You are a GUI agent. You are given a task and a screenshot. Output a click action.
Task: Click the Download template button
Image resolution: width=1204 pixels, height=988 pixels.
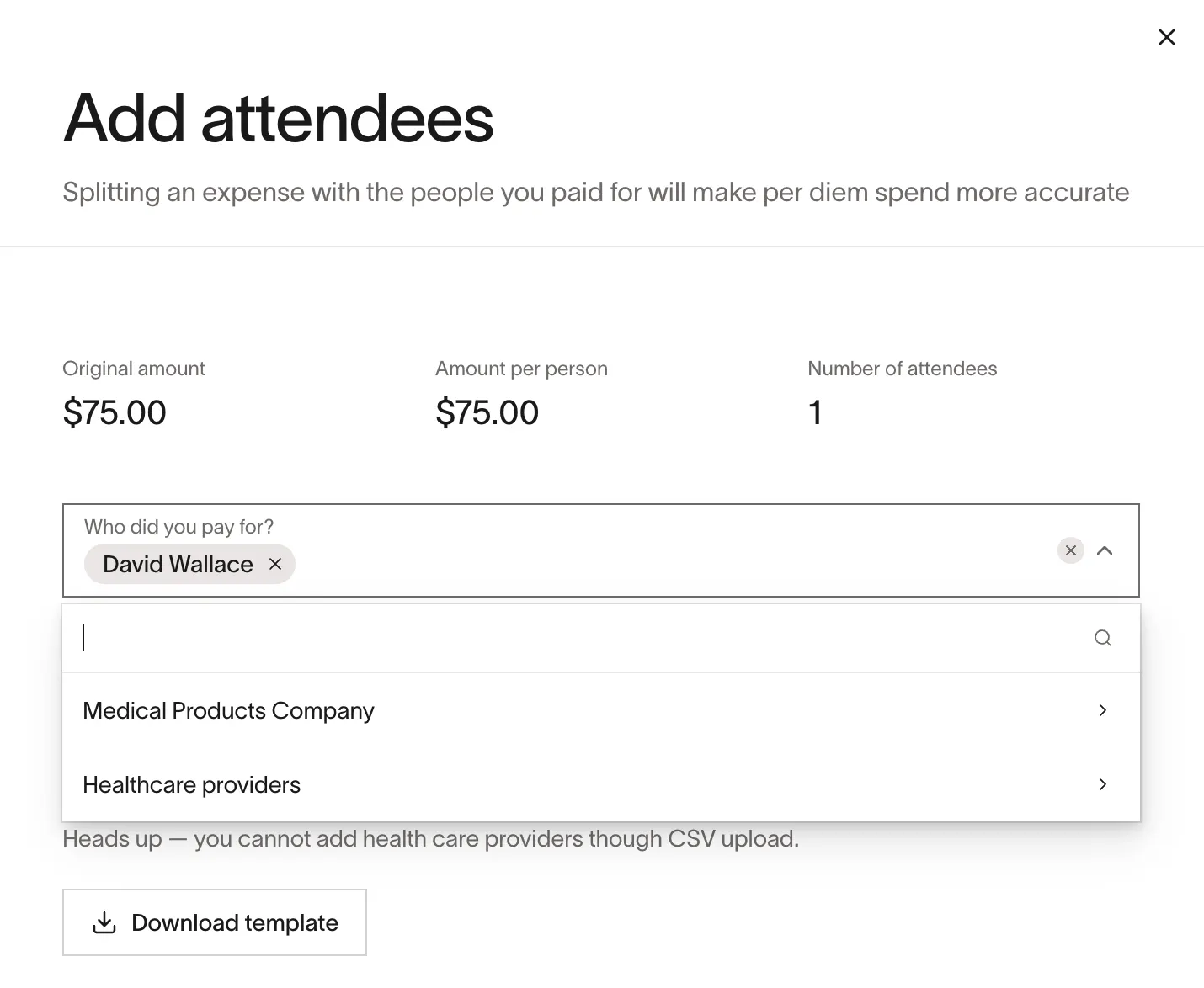pos(215,922)
